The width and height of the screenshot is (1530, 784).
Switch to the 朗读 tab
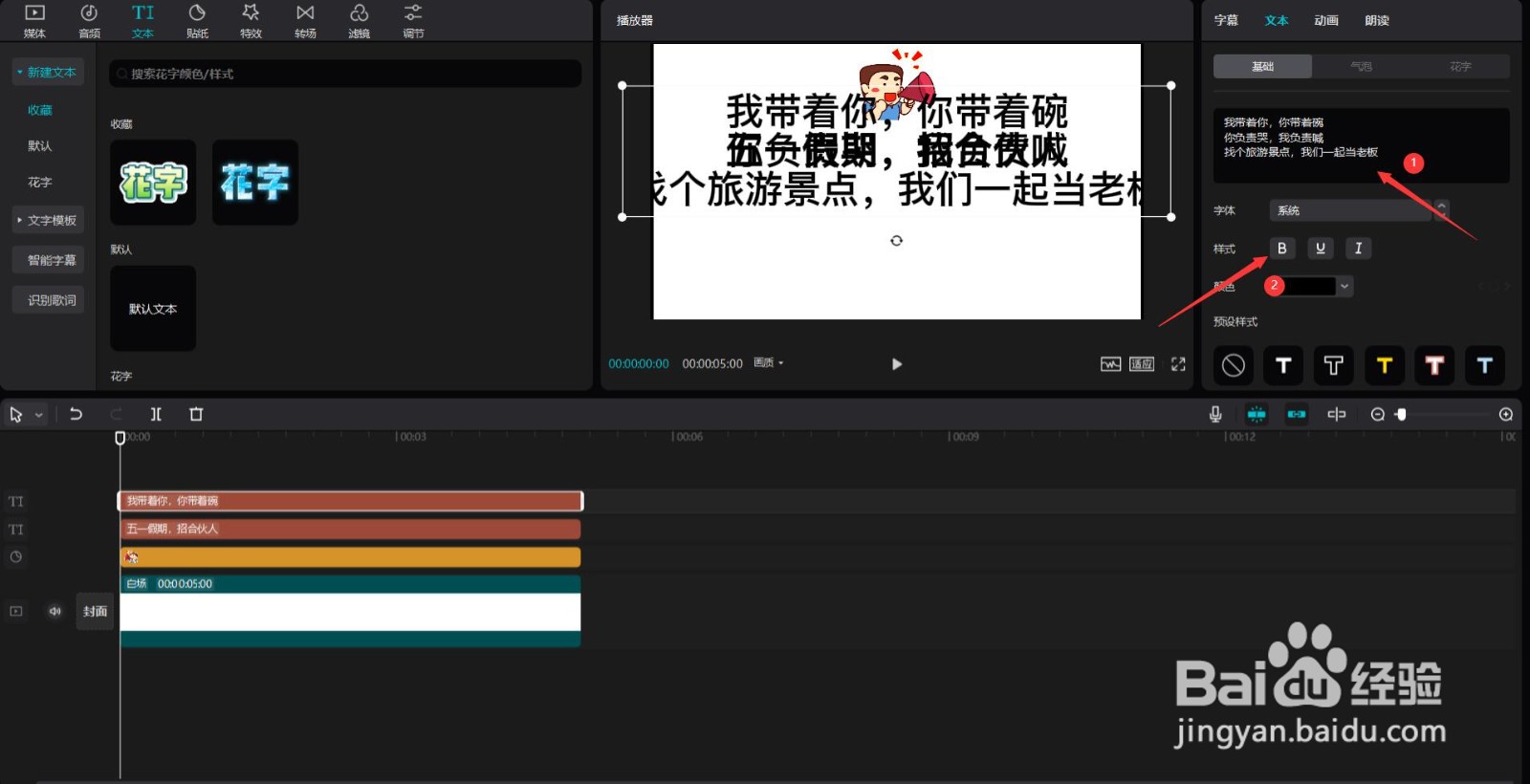pyautogui.click(x=1377, y=20)
